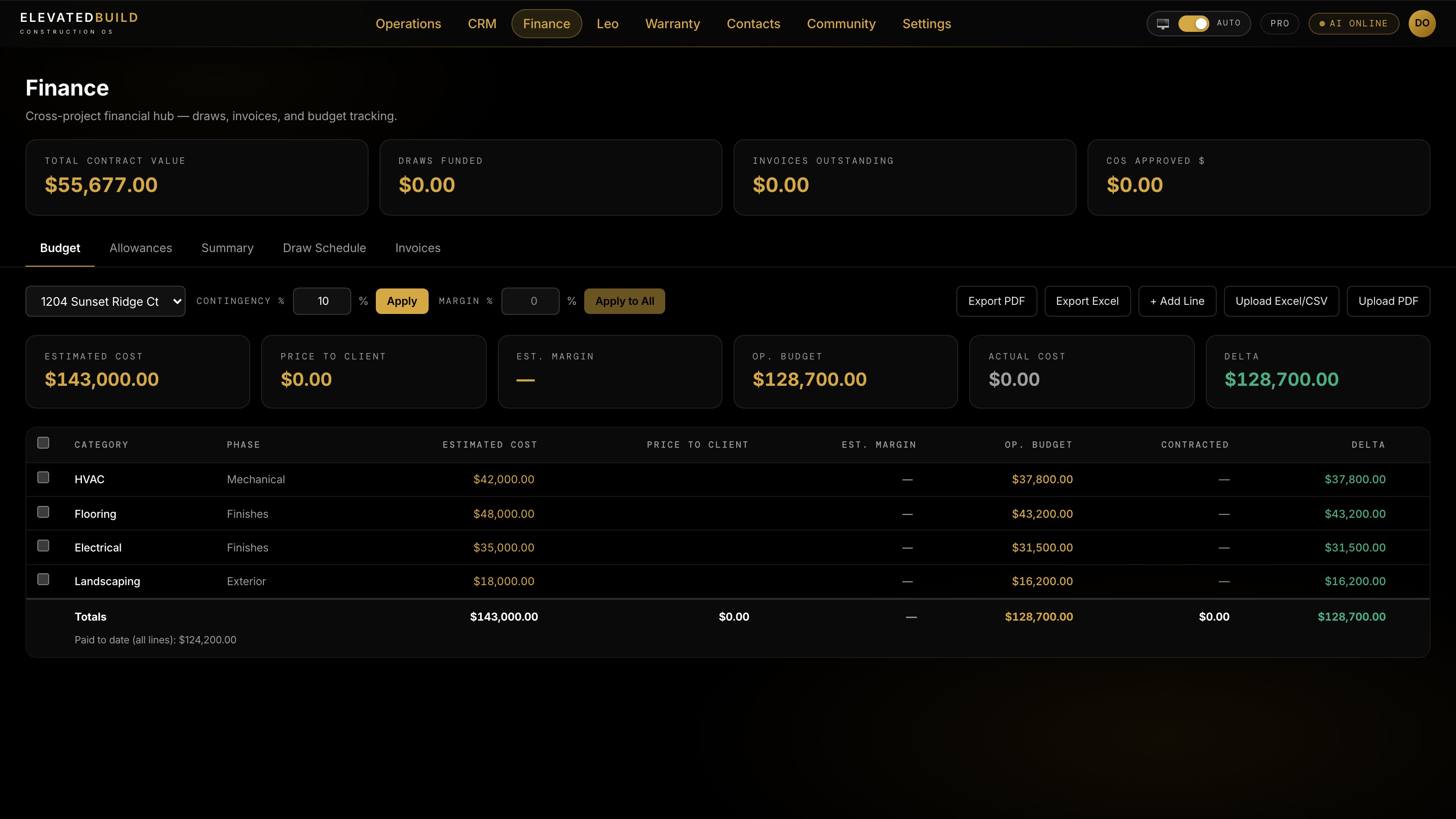1456x819 pixels.
Task: Click Export Excel button
Action: (x=1087, y=301)
